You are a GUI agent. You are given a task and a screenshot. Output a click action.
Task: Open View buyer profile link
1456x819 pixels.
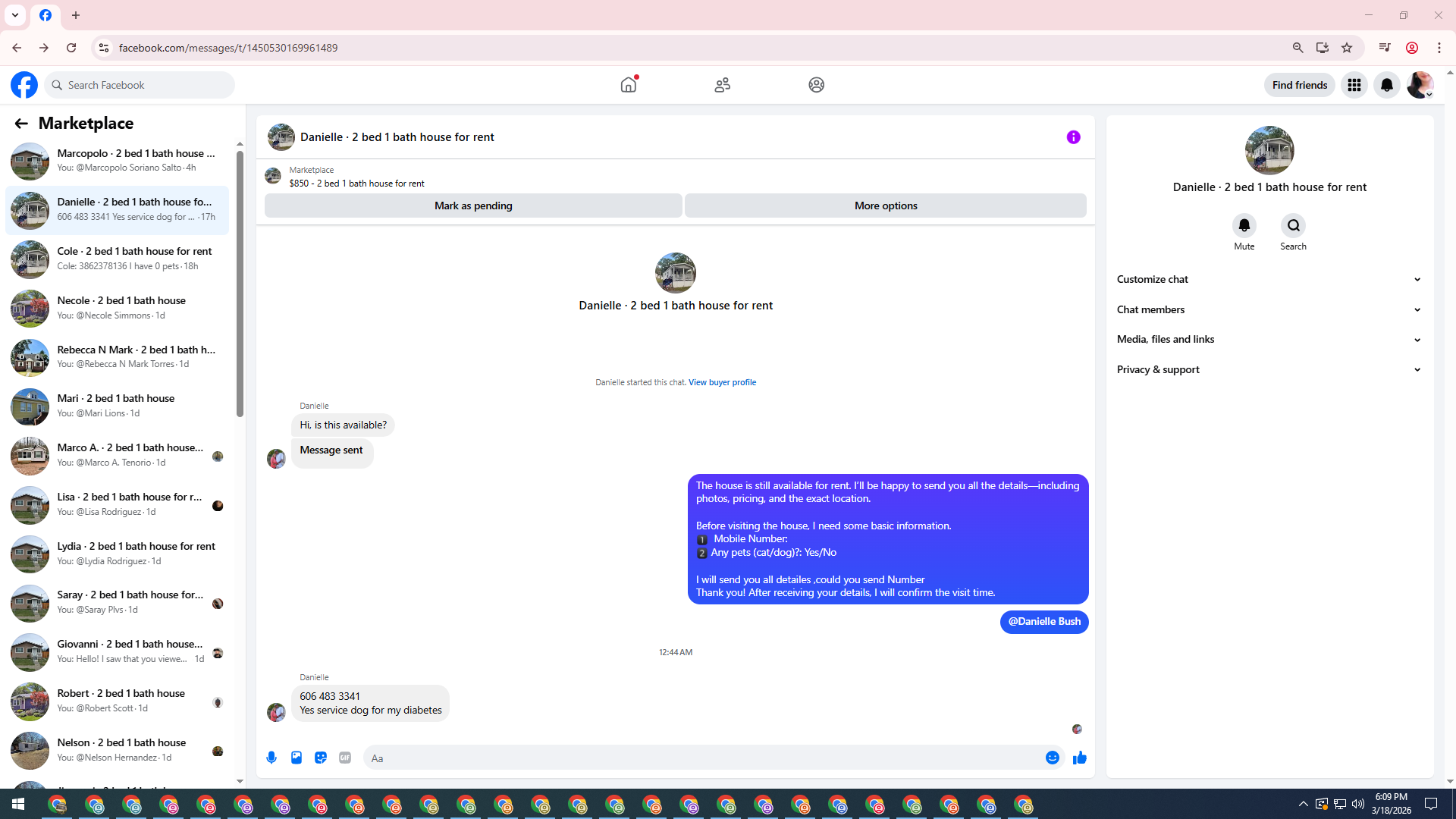(x=722, y=382)
